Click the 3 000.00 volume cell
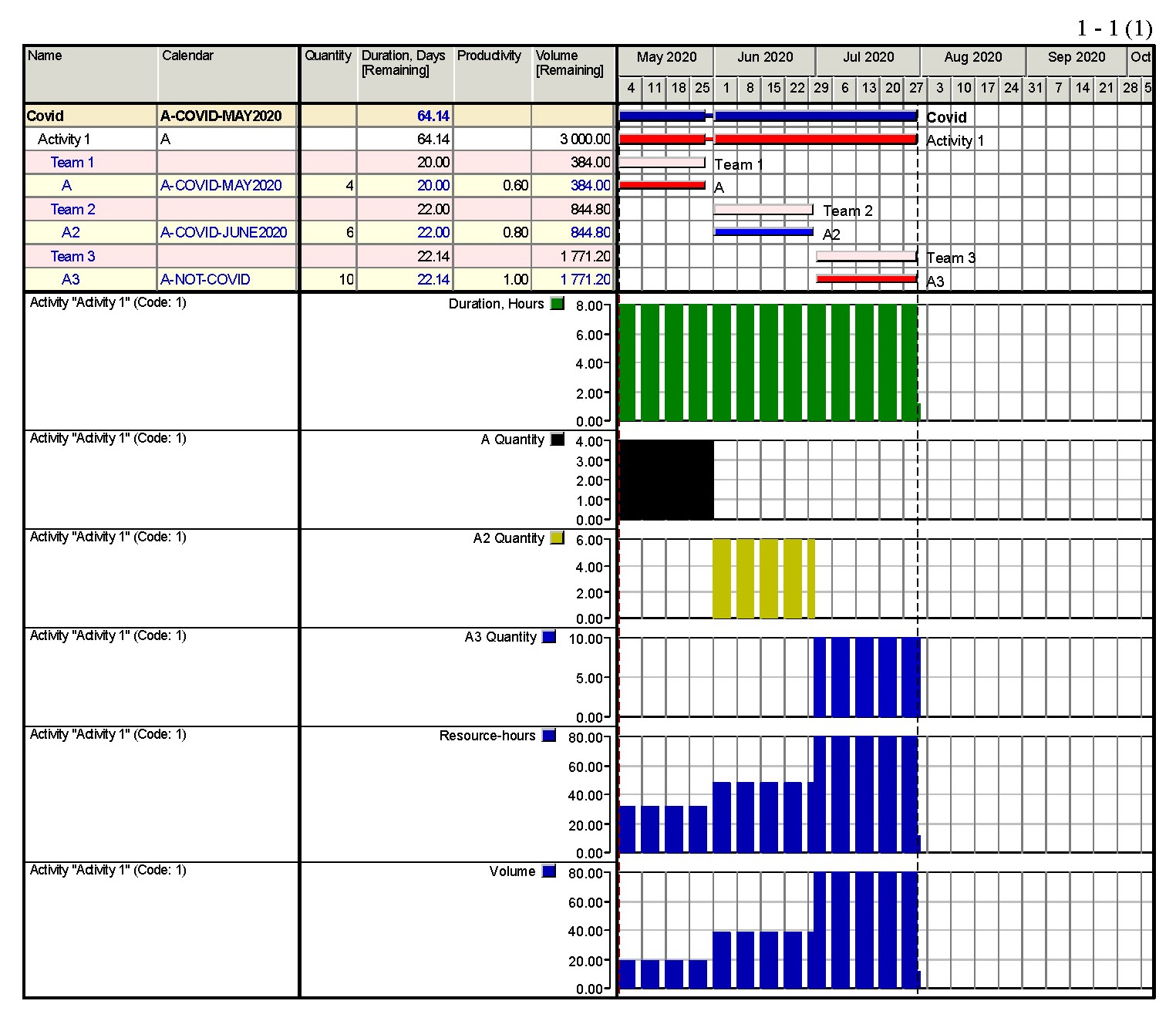Screen dimensions: 1176x1011 point(572,140)
